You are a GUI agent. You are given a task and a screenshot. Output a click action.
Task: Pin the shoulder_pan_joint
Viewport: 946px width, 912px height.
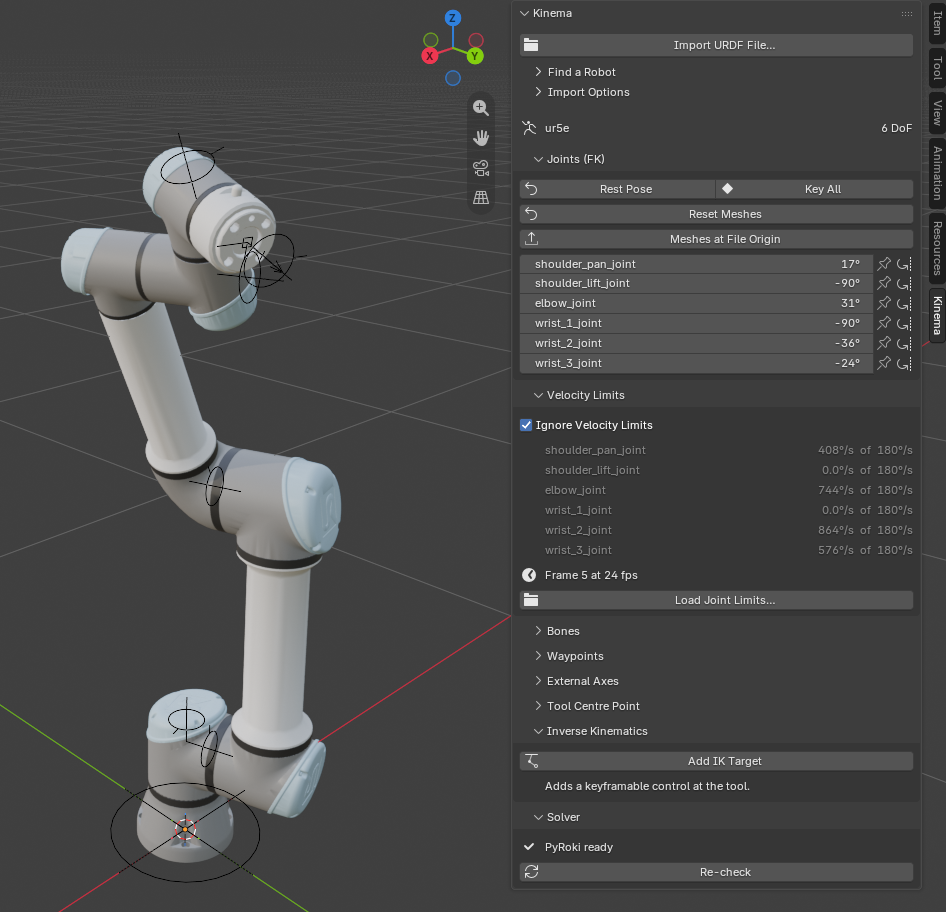click(x=884, y=264)
